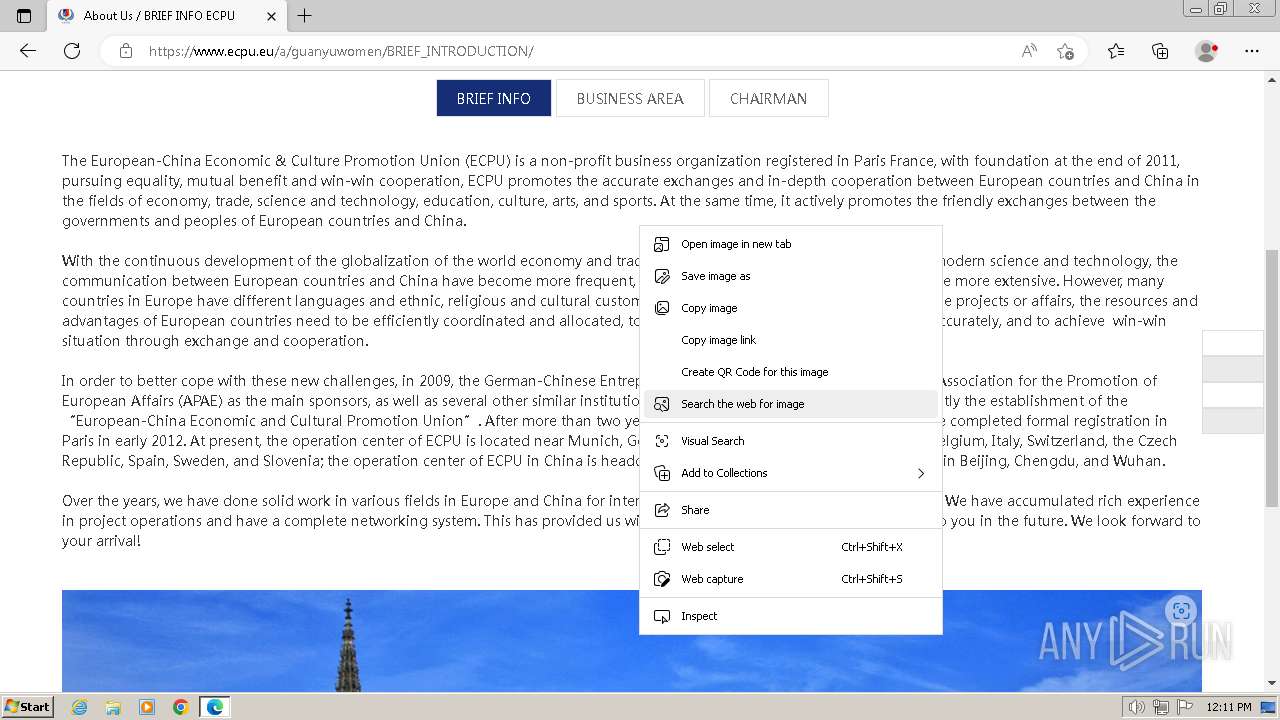
Task: Activate Read aloud icon in address bar
Action: [1029, 51]
